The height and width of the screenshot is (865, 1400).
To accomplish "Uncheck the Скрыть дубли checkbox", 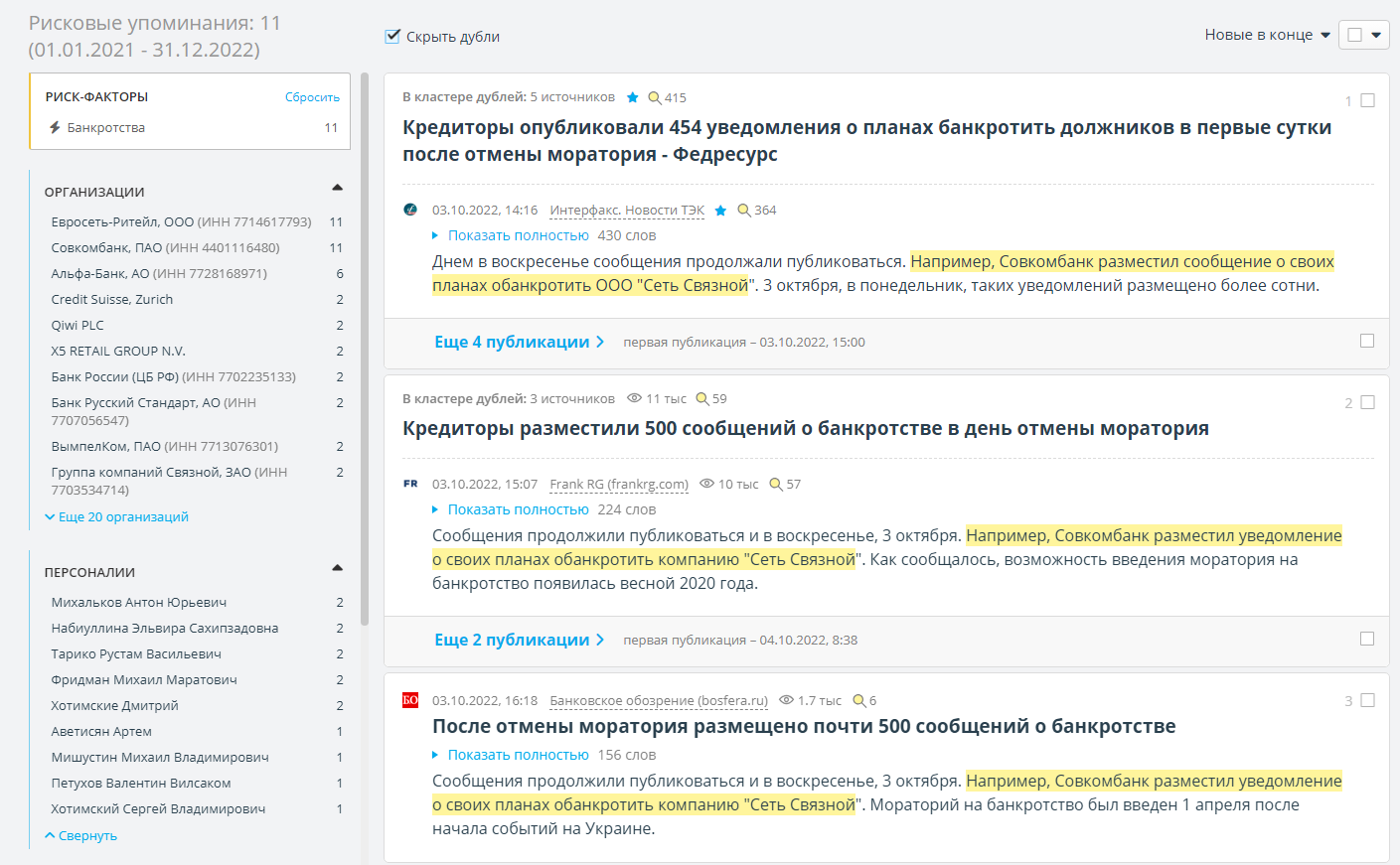I will click(392, 37).
